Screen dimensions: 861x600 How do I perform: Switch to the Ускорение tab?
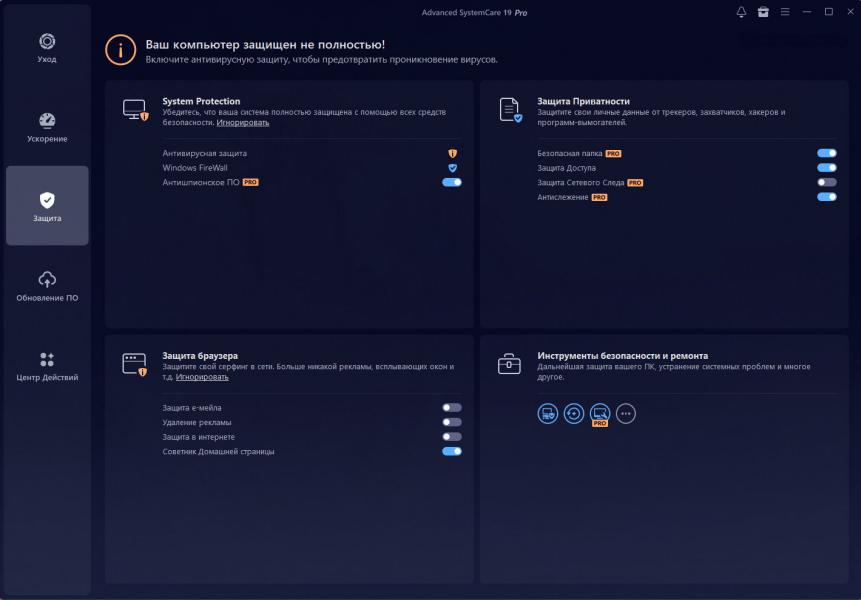[x=47, y=127]
